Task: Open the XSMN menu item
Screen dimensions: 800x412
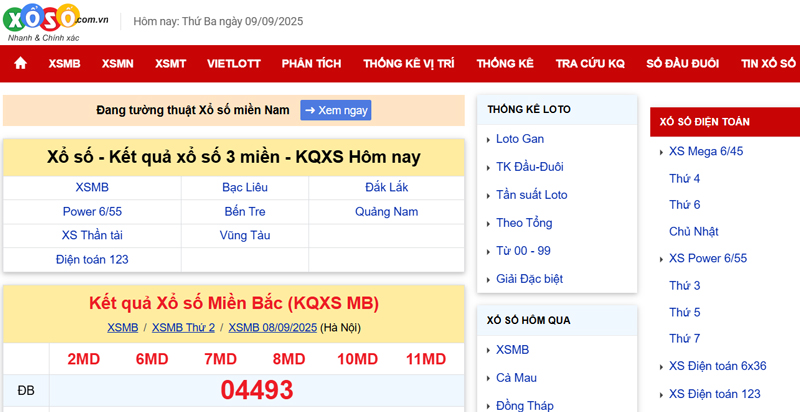Action: [117, 64]
